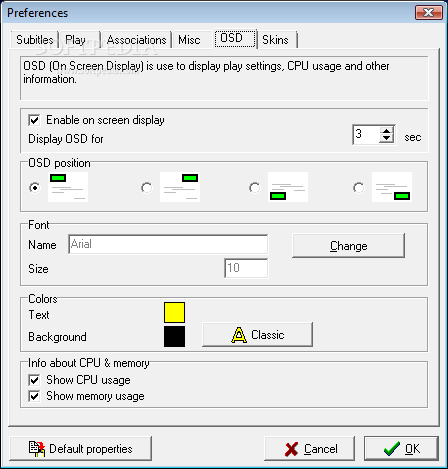The height and width of the screenshot is (469, 448).
Task: Choose bottom-left OSD position radio
Action: 255,188
